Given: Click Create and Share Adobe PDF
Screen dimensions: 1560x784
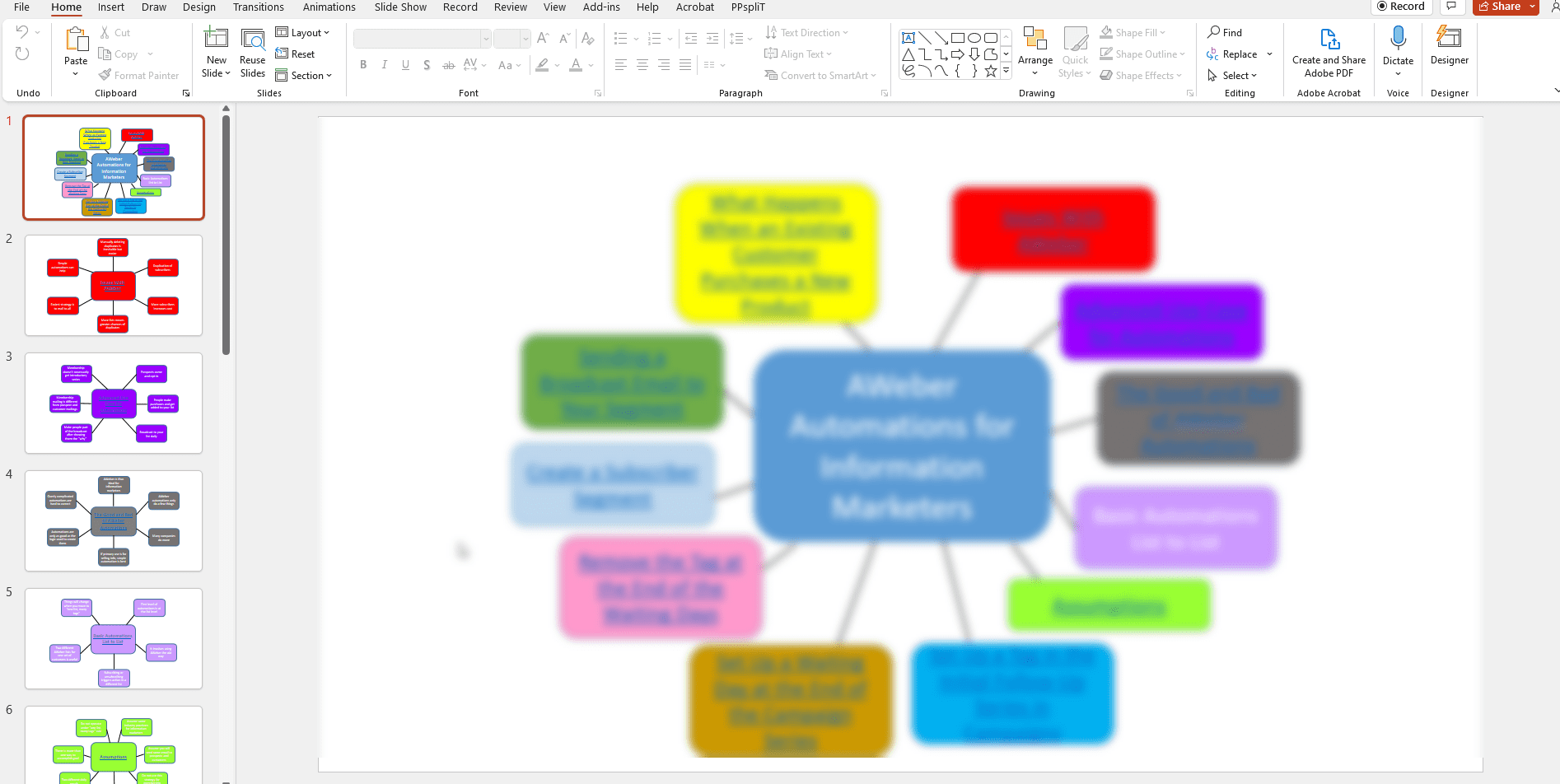Looking at the screenshot, I should pyautogui.click(x=1329, y=53).
